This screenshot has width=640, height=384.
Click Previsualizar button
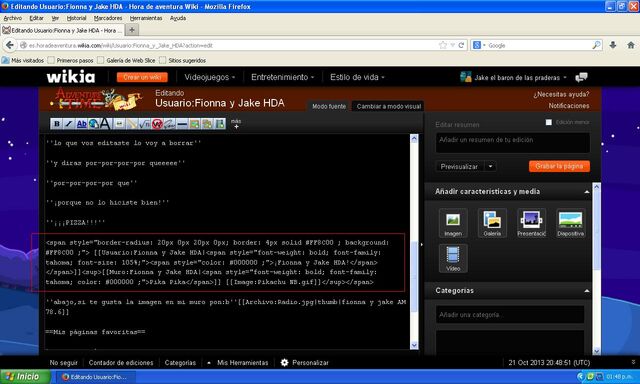pyautogui.click(x=459, y=166)
